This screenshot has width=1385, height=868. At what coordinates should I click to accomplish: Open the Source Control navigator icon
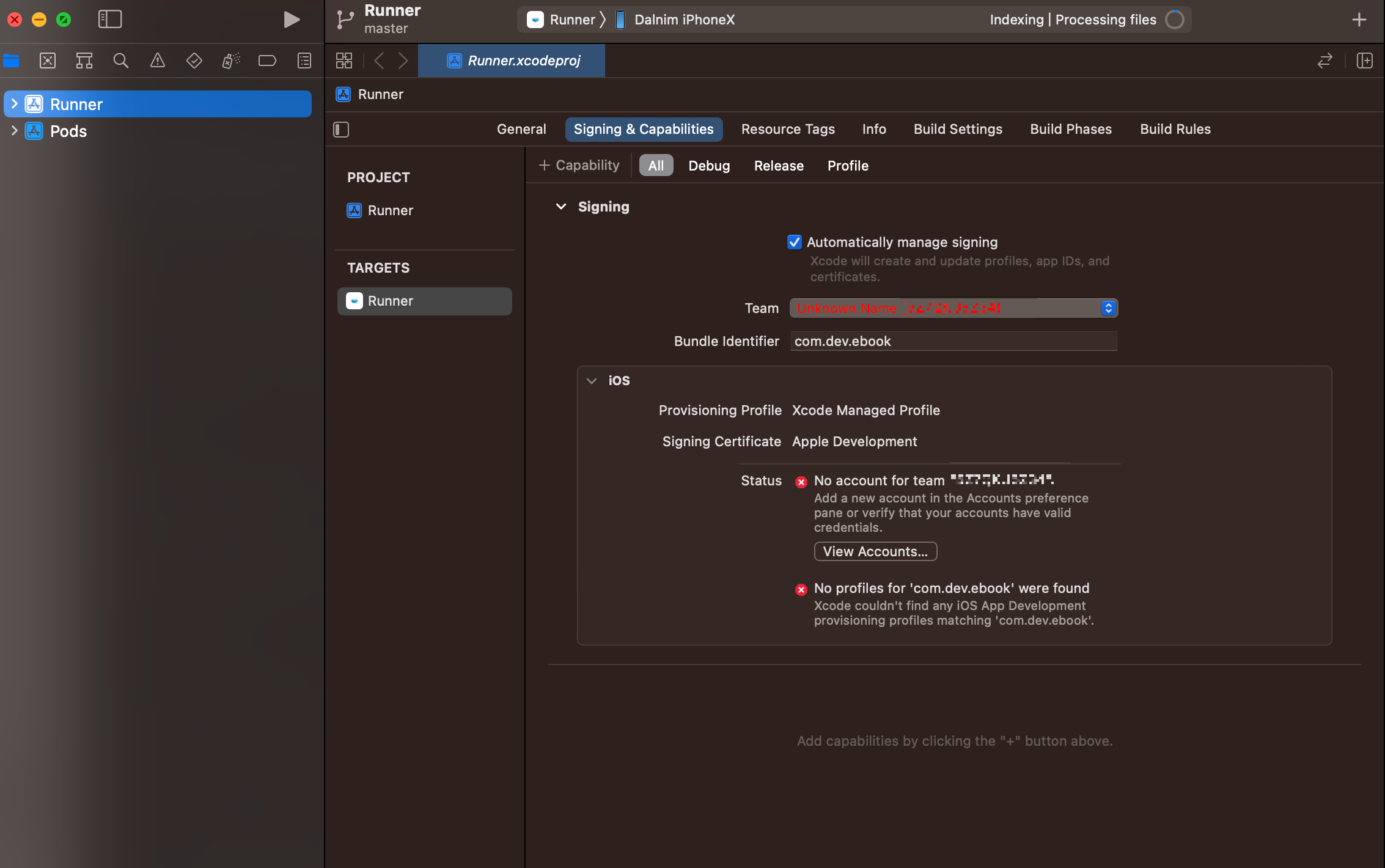pos(48,61)
